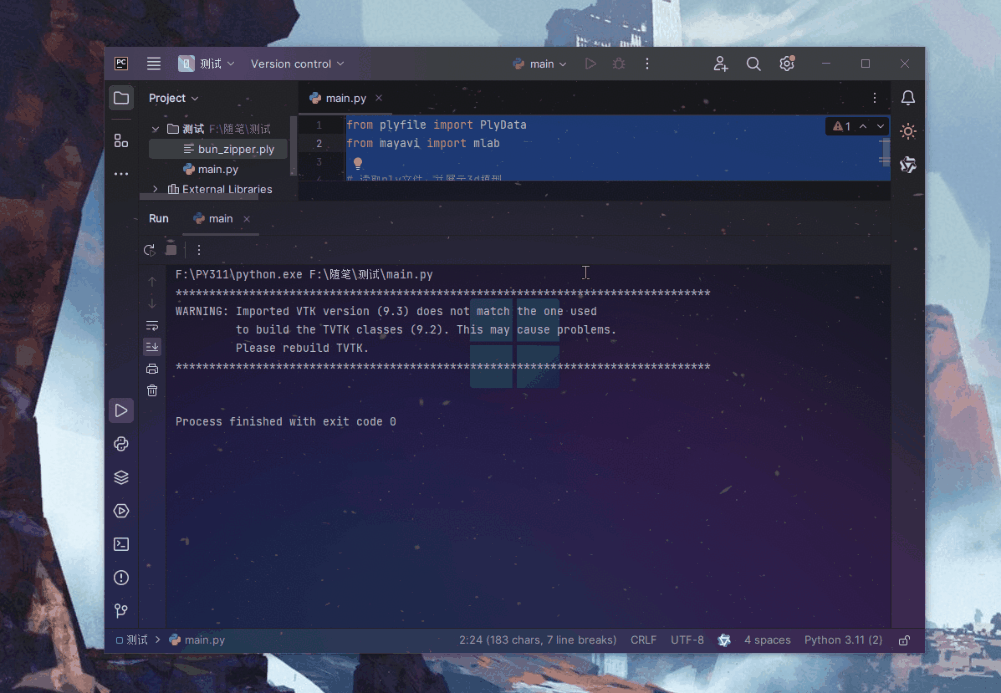The height and width of the screenshot is (693, 1001).
Task: Switch to the main.py editor tab
Action: pyautogui.click(x=345, y=98)
